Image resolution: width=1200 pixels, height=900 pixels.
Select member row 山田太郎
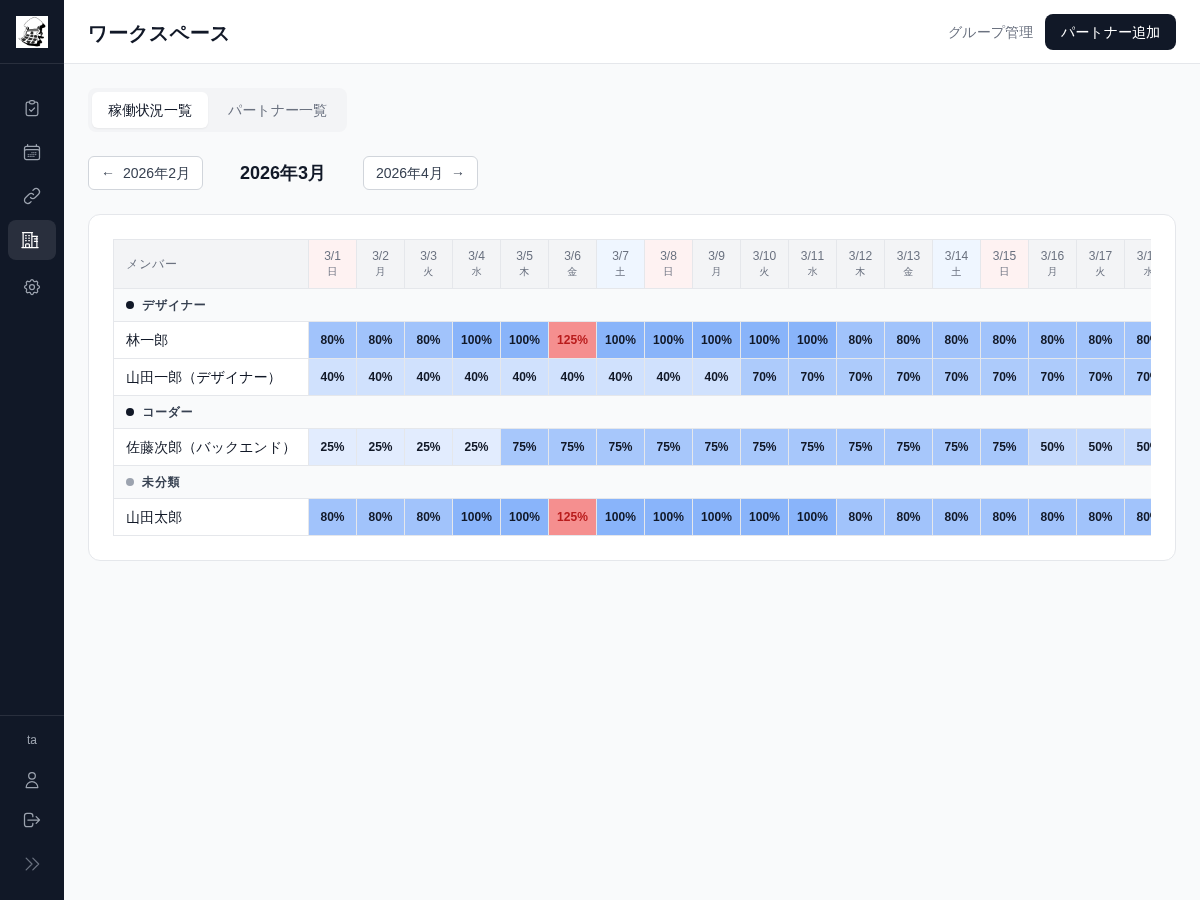pyautogui.click(x=154, y=517)
